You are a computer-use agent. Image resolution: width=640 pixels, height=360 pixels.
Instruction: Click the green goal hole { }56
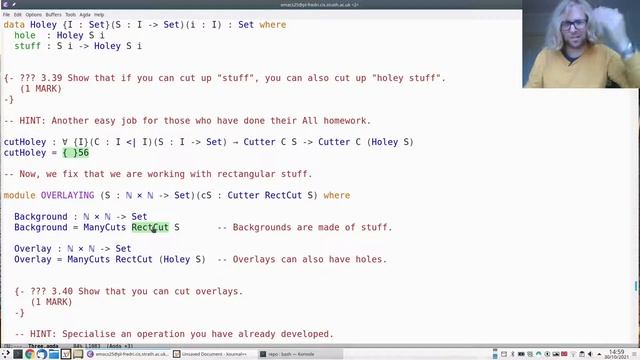[x=76, y=153]
